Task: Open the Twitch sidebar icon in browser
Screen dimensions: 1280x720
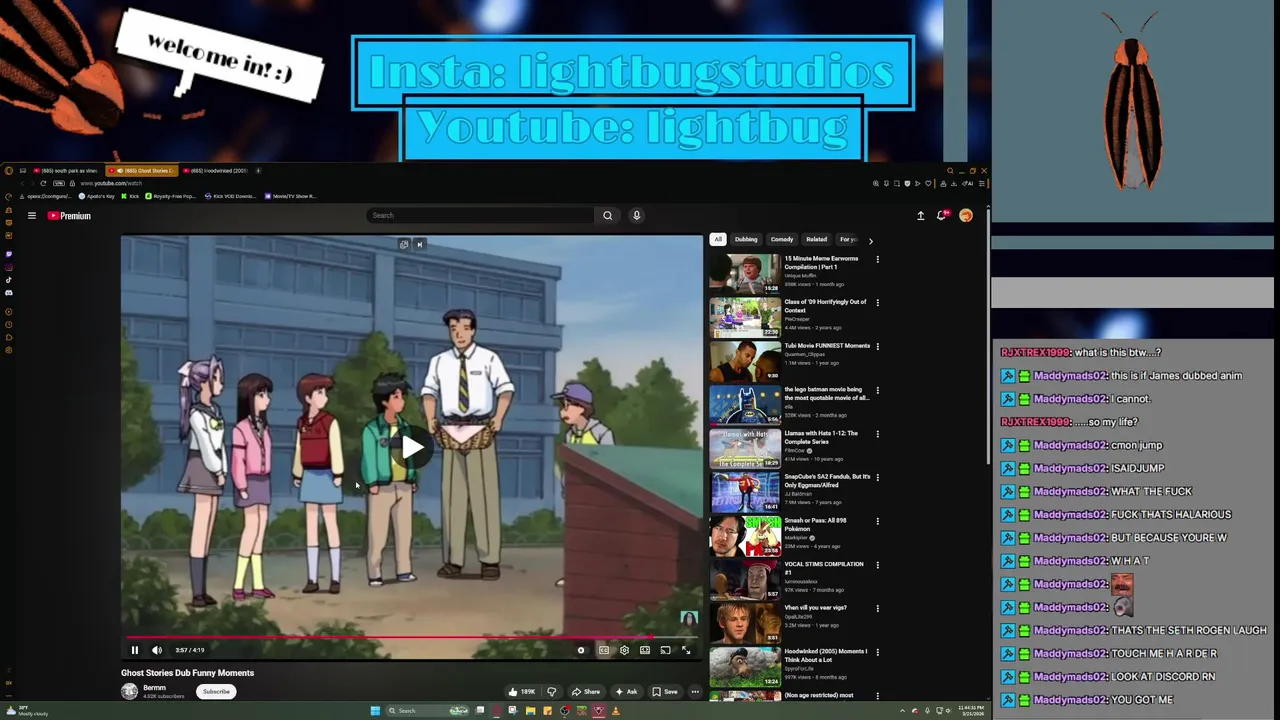Action: pyautogui.click(x=9, y=254)
